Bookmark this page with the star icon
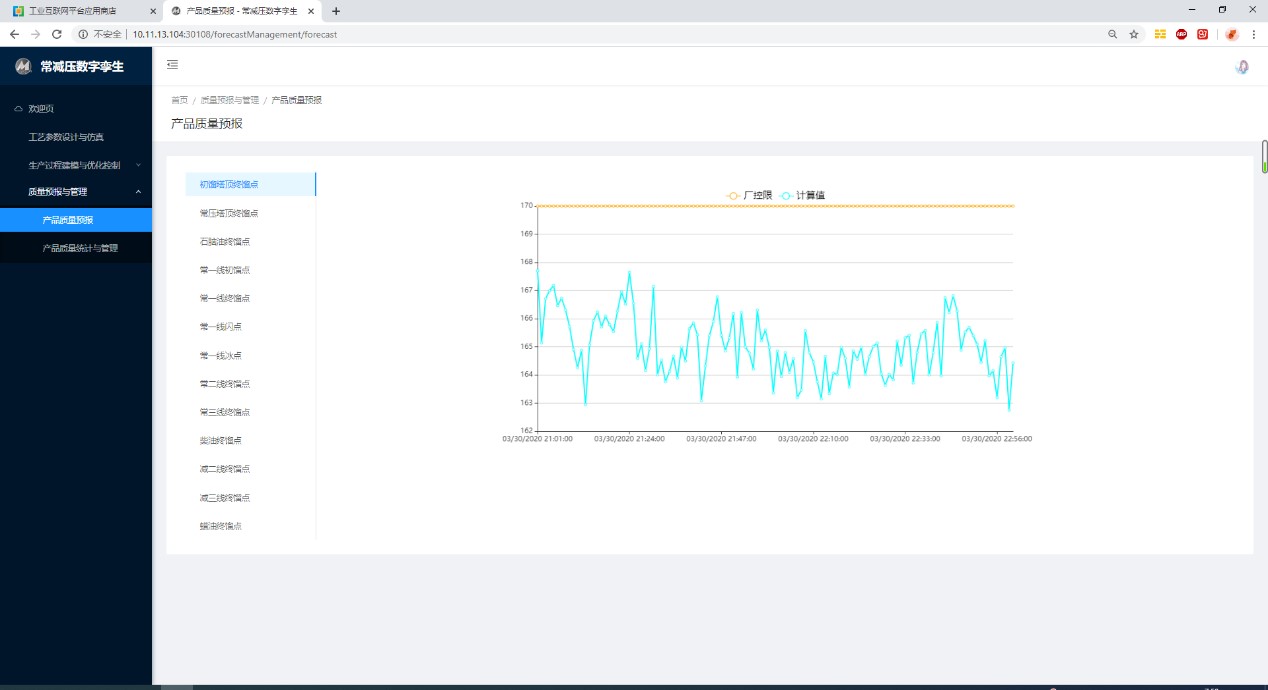 click(x=1134, y=34)
